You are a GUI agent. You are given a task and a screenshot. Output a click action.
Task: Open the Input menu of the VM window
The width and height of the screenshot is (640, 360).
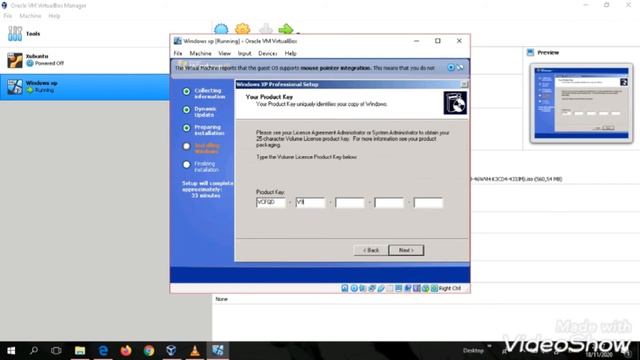pyautogui.click(x=244, y=53)
